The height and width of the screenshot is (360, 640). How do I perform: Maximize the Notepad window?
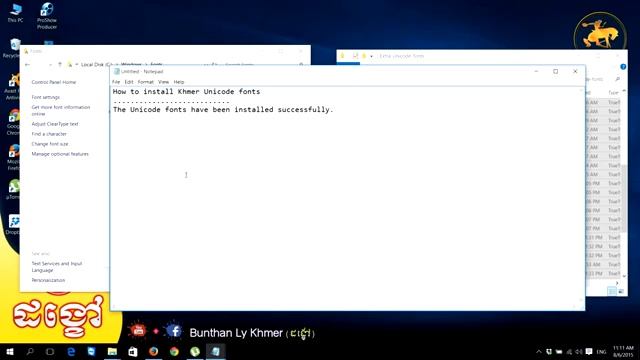[x=556, y=71]
